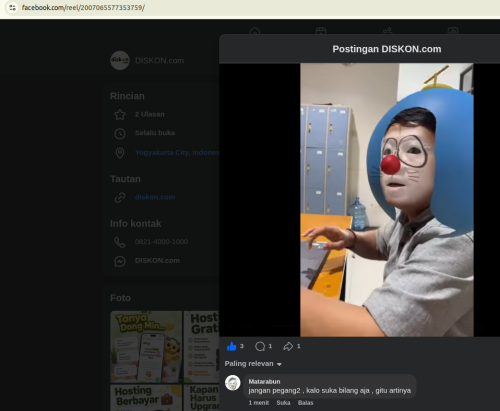Click the reel video to play or pause
The width and height of the screenshot is (500, 411).
coord(387,200)
